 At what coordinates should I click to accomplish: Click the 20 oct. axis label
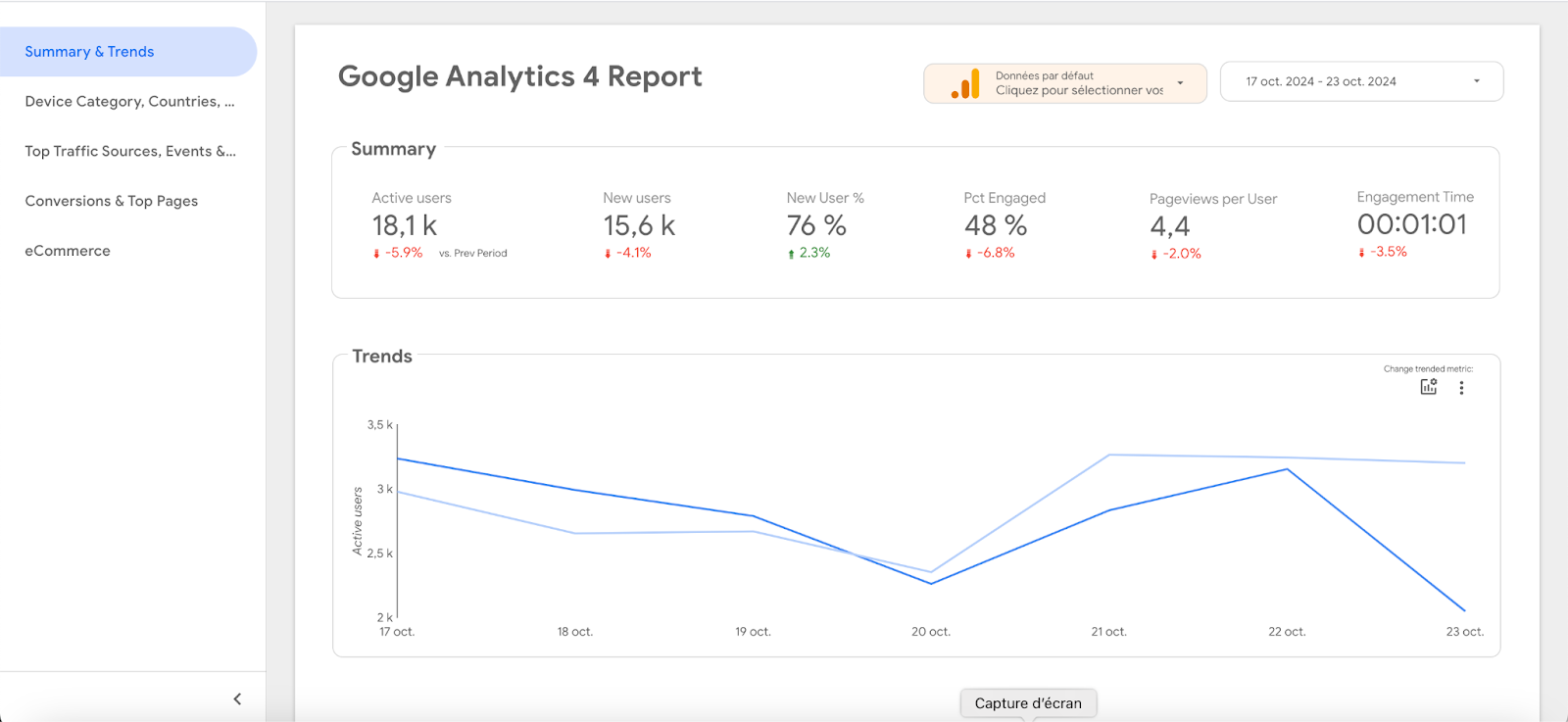[931, 632]
